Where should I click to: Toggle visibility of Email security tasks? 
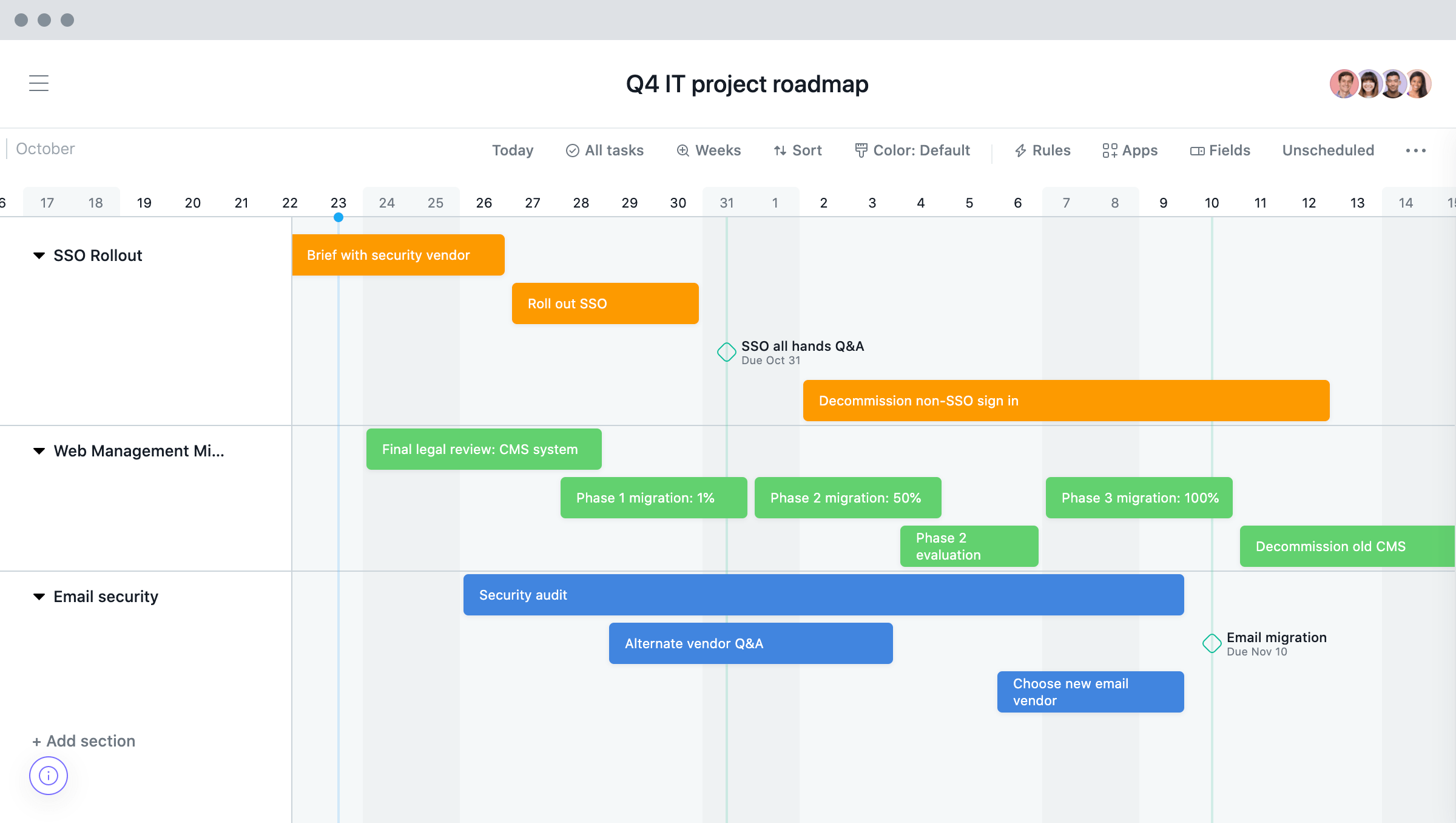(x=38, y=597)
